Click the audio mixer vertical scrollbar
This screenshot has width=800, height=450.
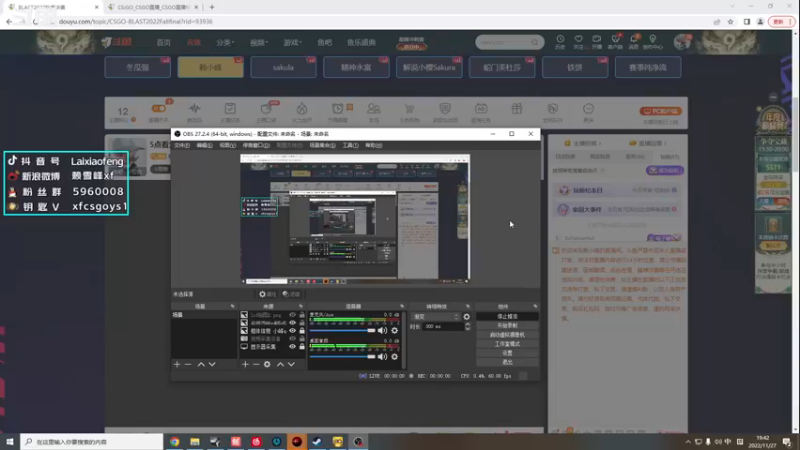404,339
